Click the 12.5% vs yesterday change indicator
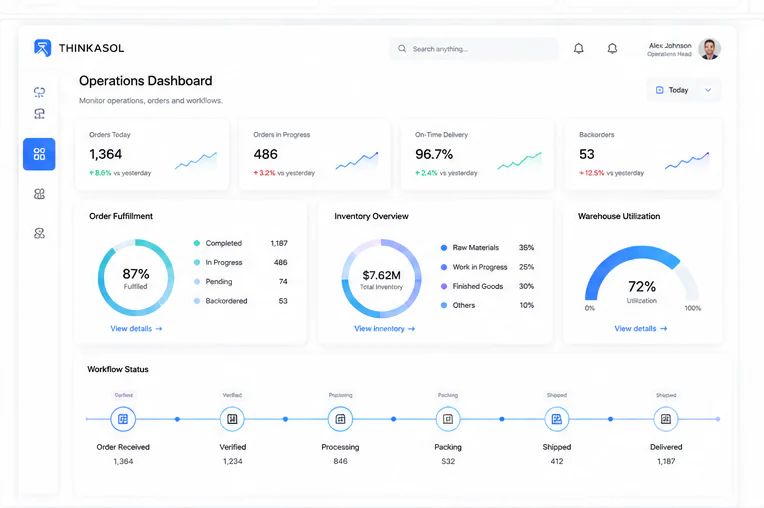The image size is (764, 508). coord(611,173)
